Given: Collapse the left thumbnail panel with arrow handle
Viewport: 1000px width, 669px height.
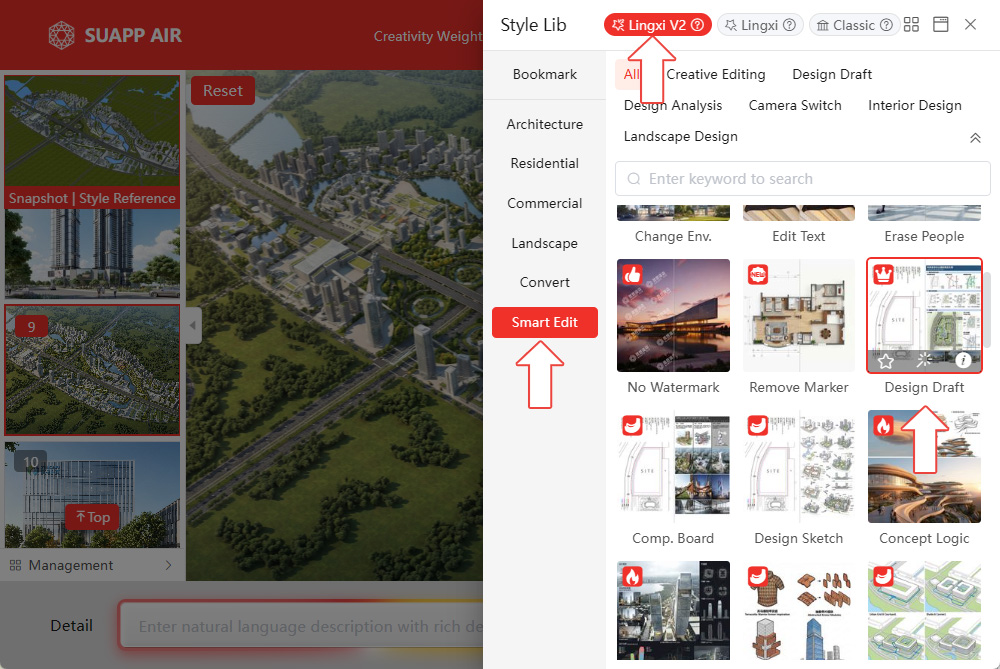Looking at the screenshot, I should point(194,325).
